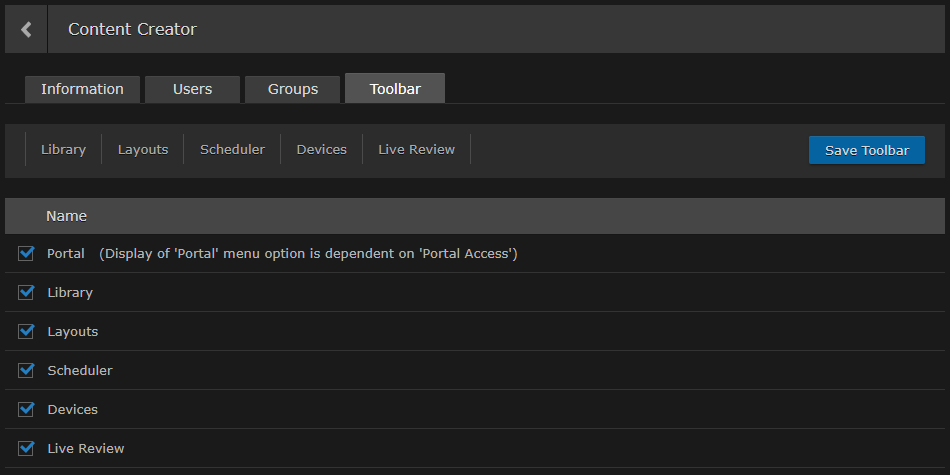
Task: Click Layouts in the toolbar preview strip
Action: [x=143, y=150]
